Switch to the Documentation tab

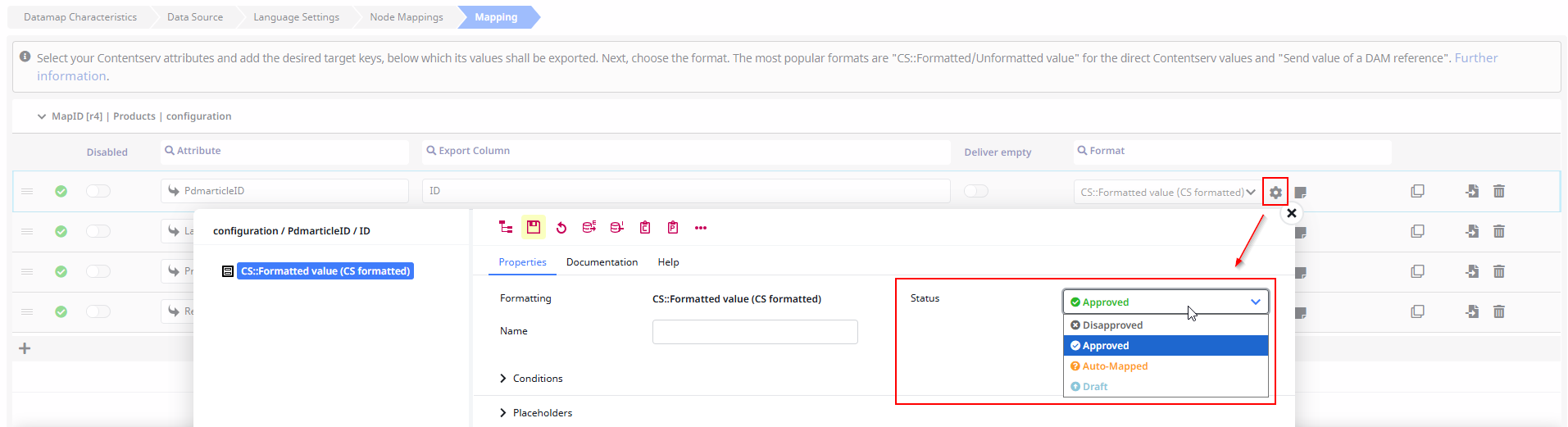(602, 262)
